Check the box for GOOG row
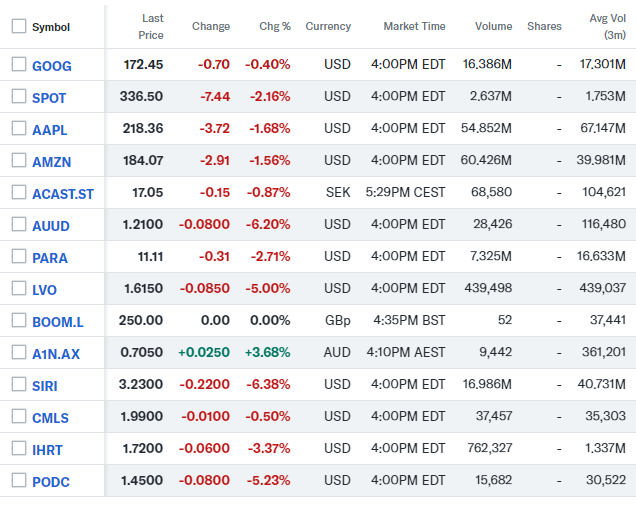The height and width of the screenshot is (505, 636). (19, 65)
